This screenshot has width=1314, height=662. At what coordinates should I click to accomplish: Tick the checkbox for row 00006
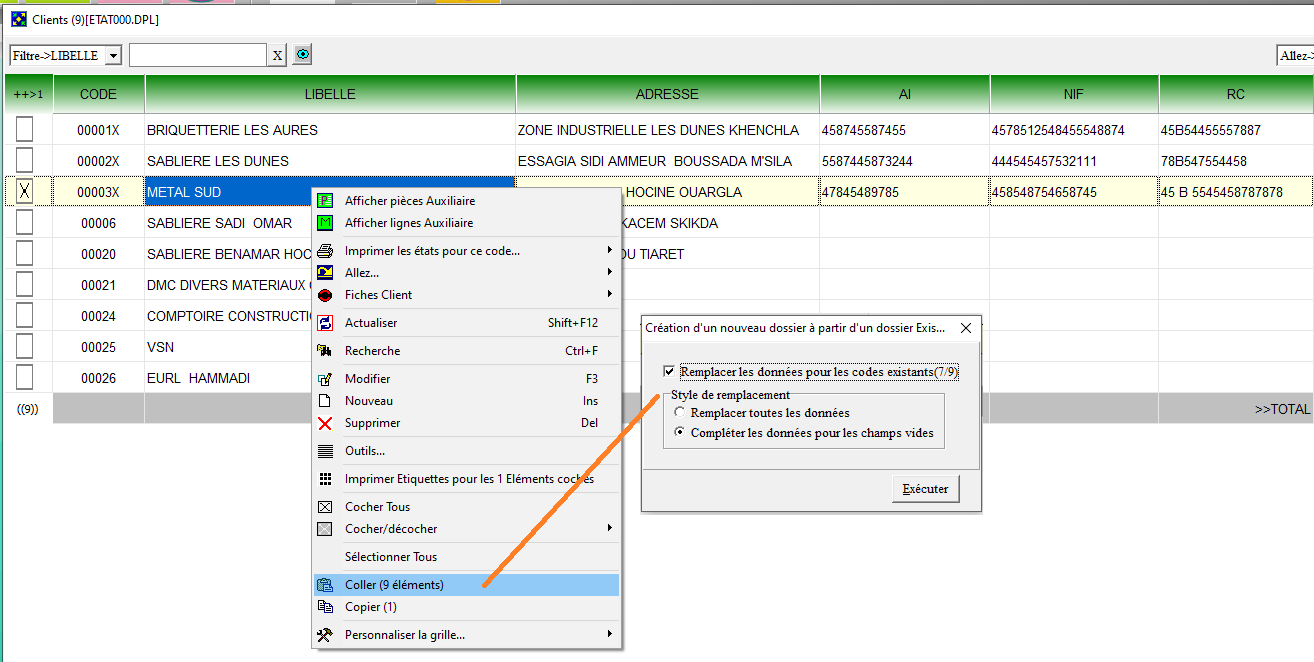(x=25, y=223)
